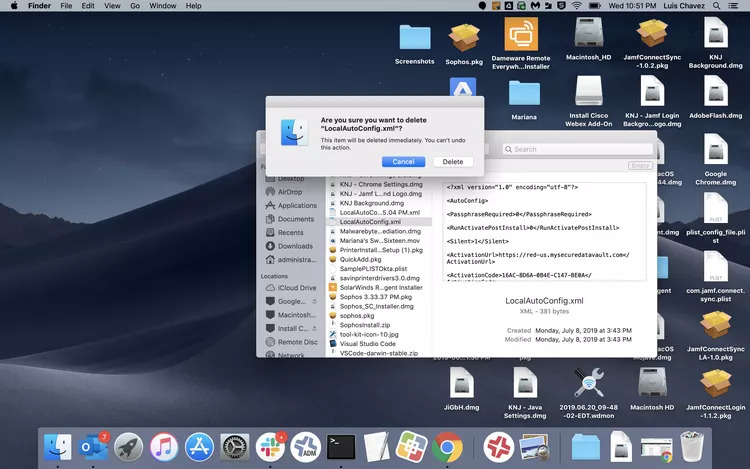Image resolution: width=750 pixels, height=469 pixels.
Task: Open Launchpad rocket icon in Dock
Action: [x=128, y=447]
